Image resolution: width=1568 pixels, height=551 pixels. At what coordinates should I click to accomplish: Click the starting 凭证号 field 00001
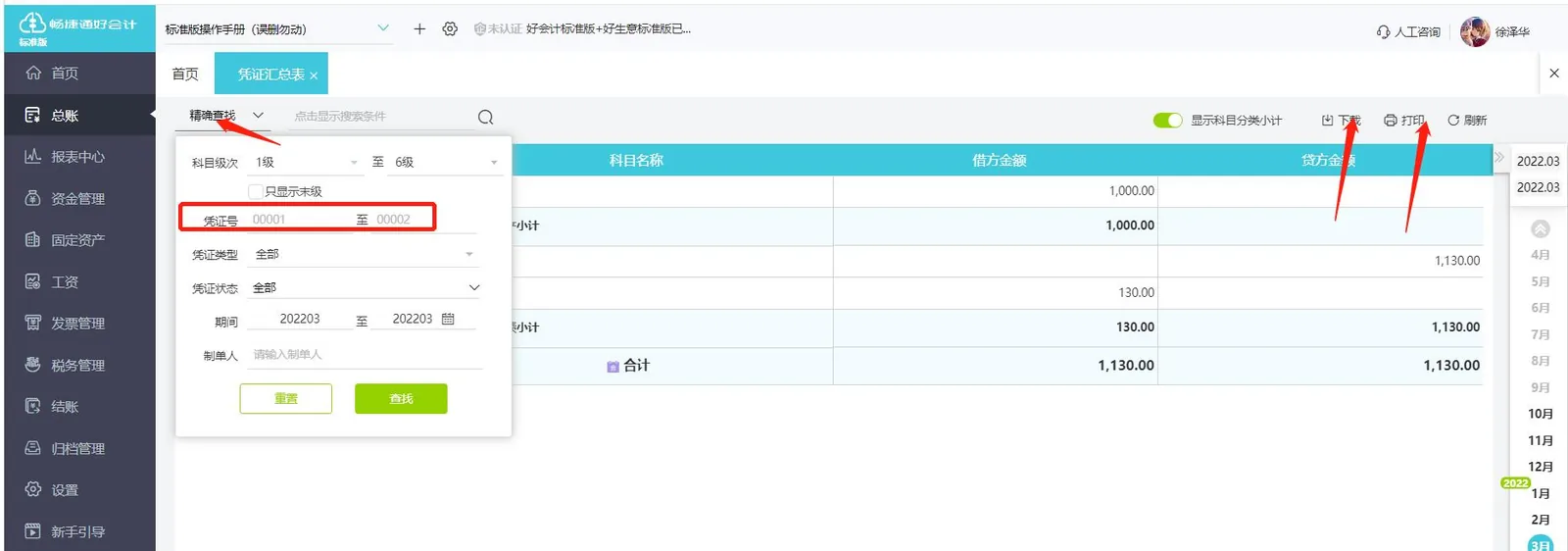click(298, 220)
